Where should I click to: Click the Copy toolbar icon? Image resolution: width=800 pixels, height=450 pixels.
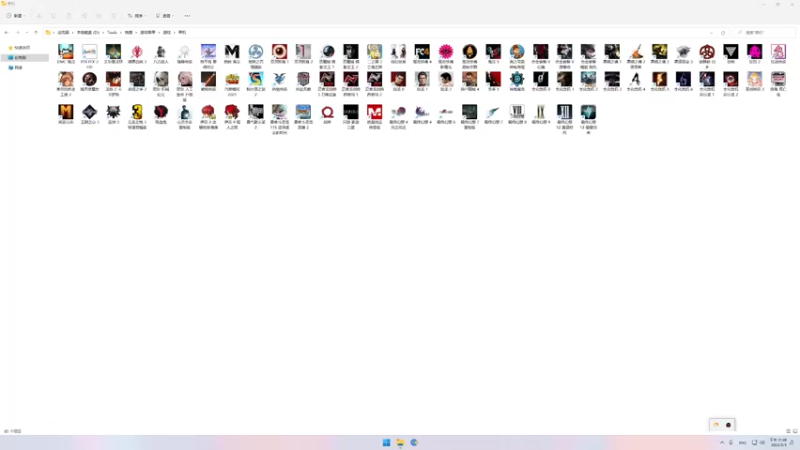pos(54,16)
